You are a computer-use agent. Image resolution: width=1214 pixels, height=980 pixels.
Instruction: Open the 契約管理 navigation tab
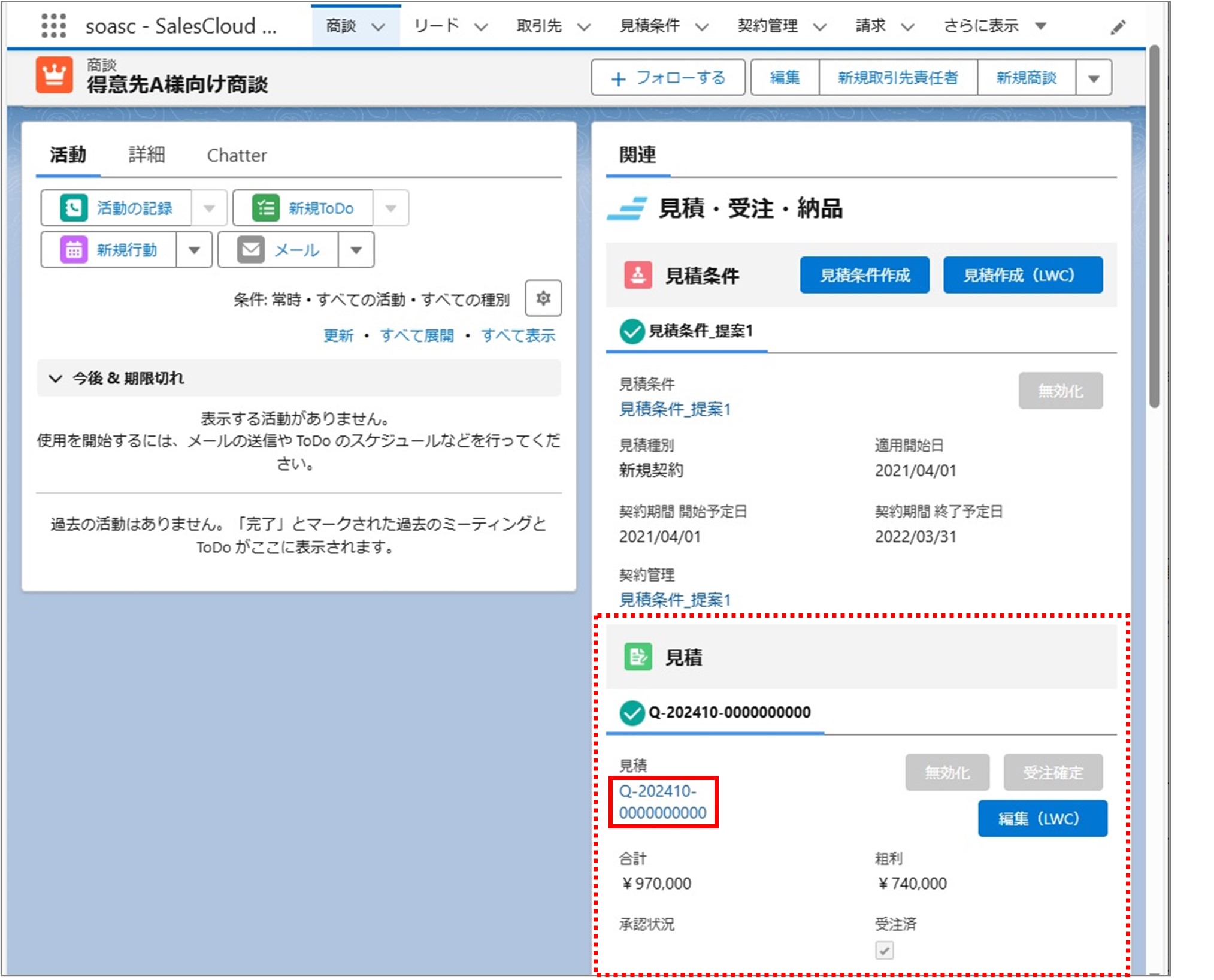click(x=767, y=26)
